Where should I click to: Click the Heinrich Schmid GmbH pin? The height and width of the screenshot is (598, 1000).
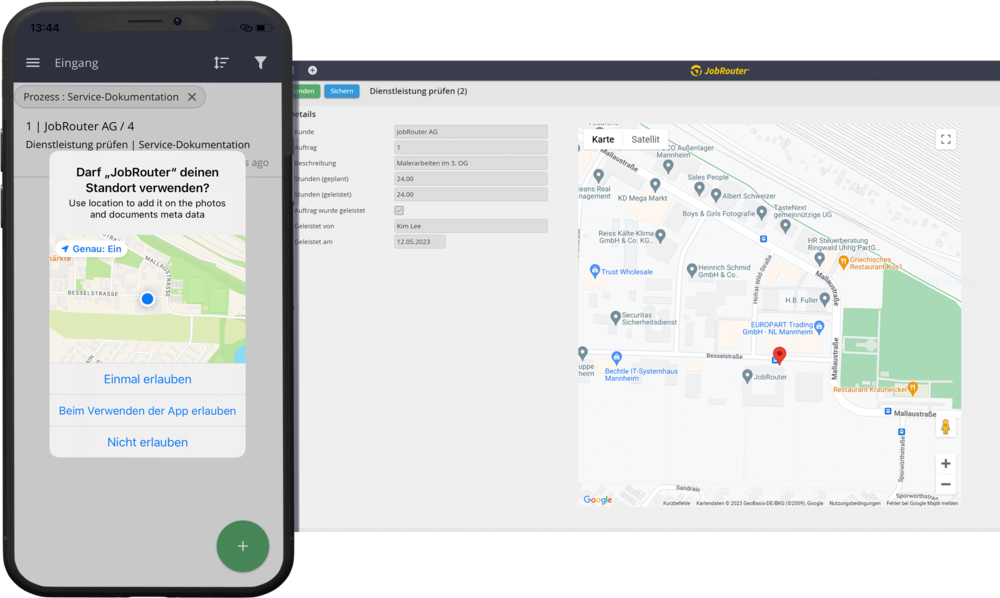pyautogui.click(x=691, y=270)
